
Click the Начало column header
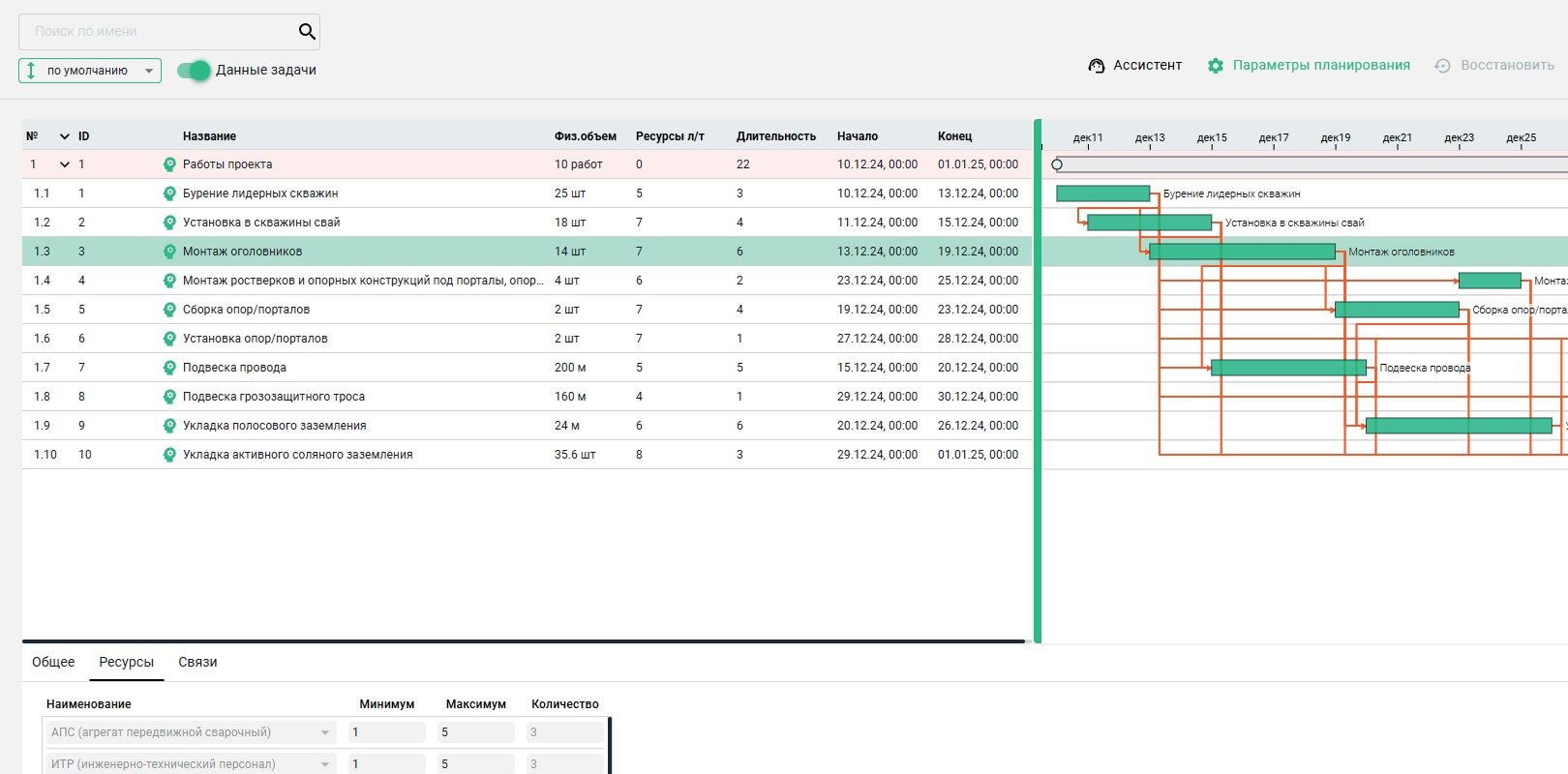pyautogui.click(x=858, y=136)
